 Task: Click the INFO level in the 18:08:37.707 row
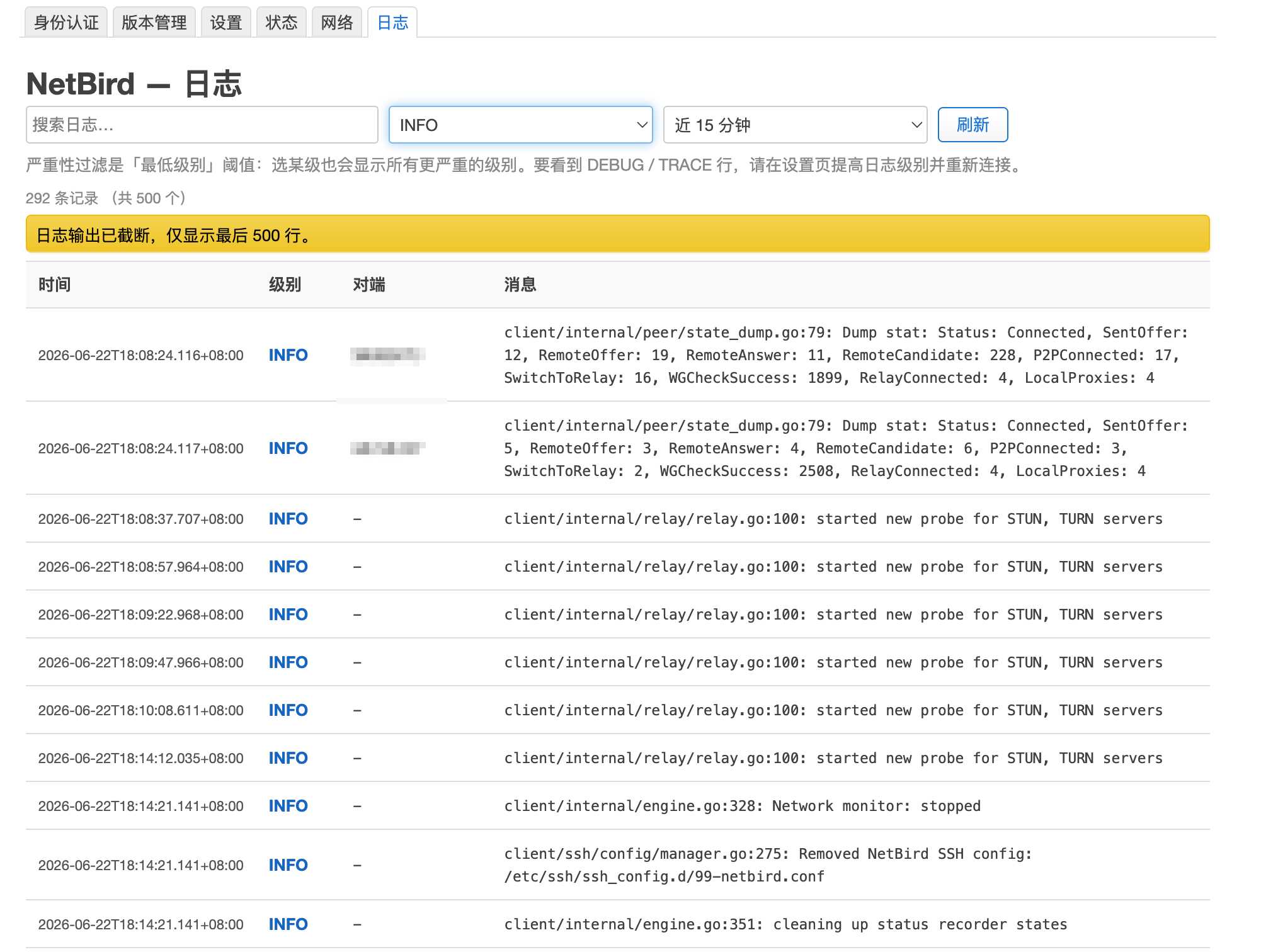(x=288, y=519)
